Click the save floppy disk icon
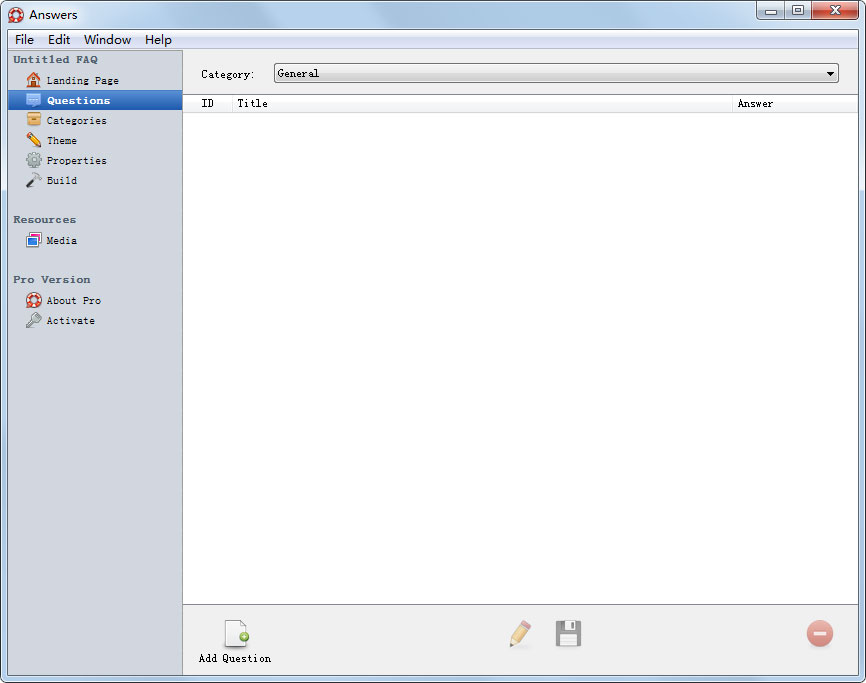This screenshot has width=866, height=683. (x=568, y=633)
